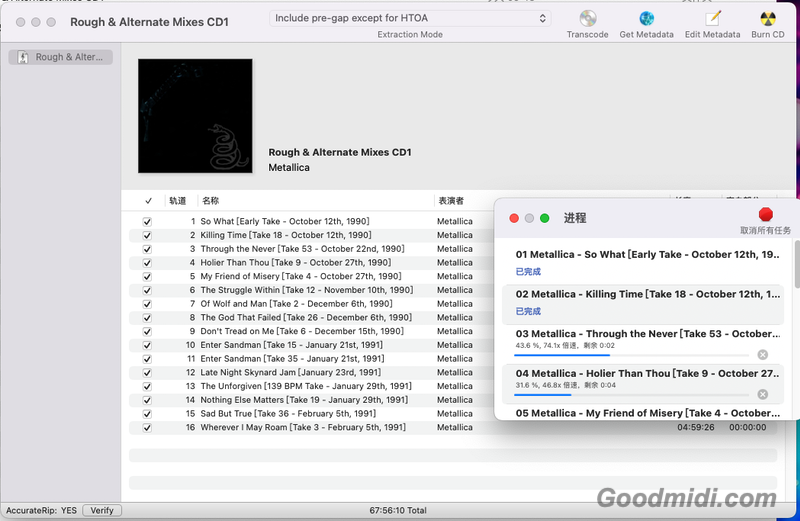Sort by the 轨道 column header

pos(178,201)
